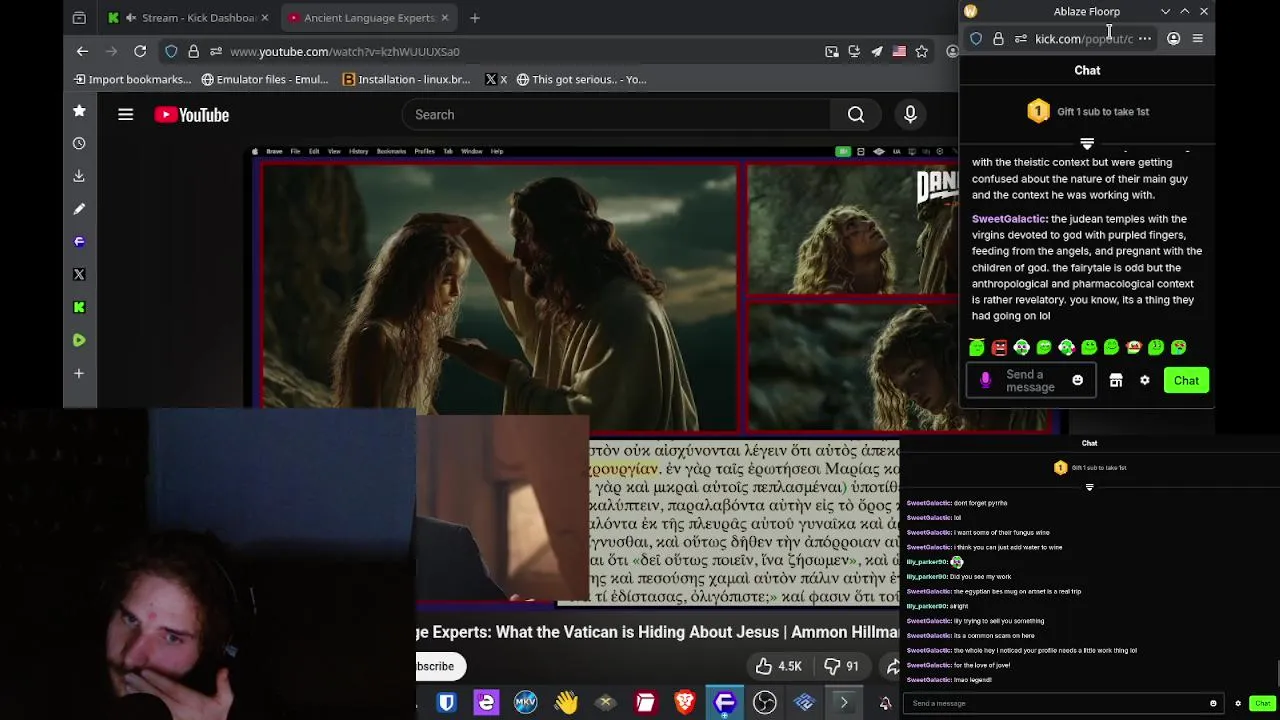Close the Ancient Language Experts tab
Screen dimensions: 1280x720
click(445, 17)
